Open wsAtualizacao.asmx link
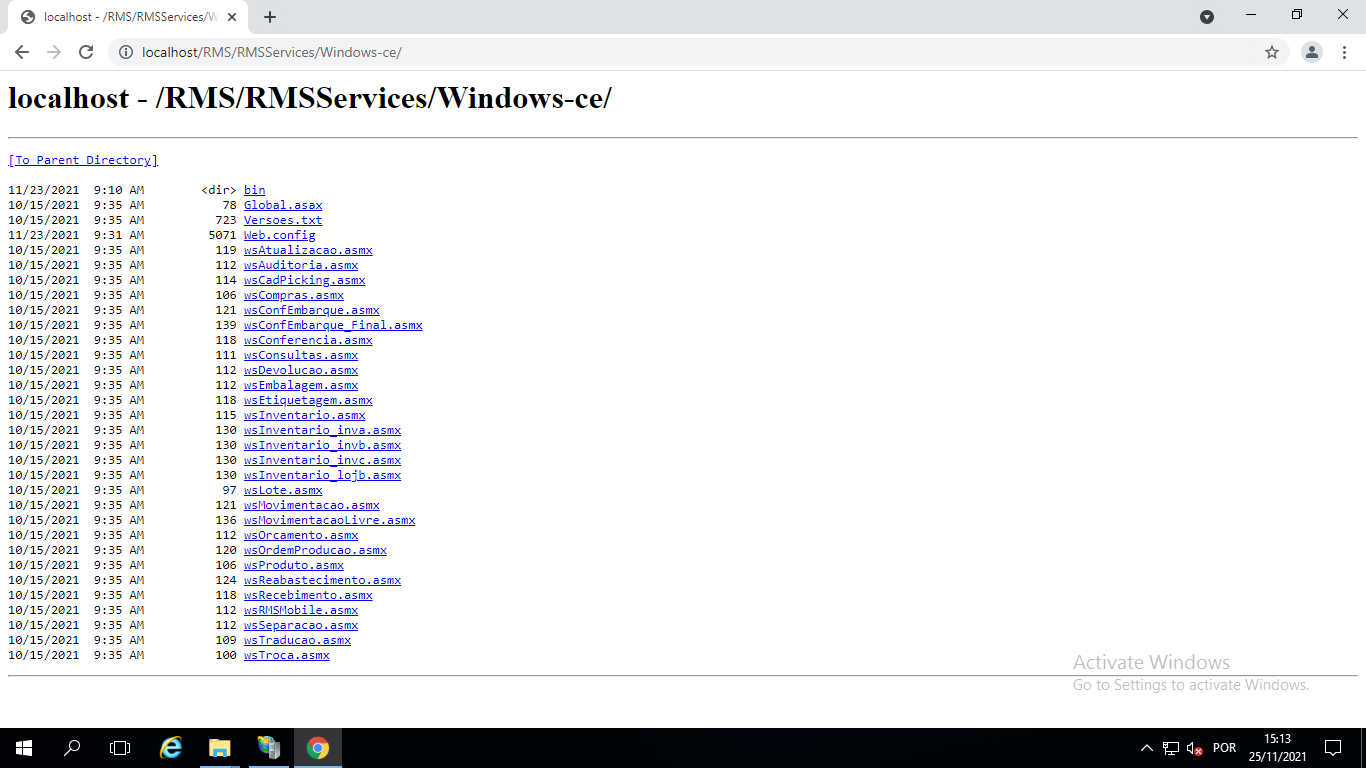The width and height of the screenshot is (1366, 768). click(x=308, y=250)
